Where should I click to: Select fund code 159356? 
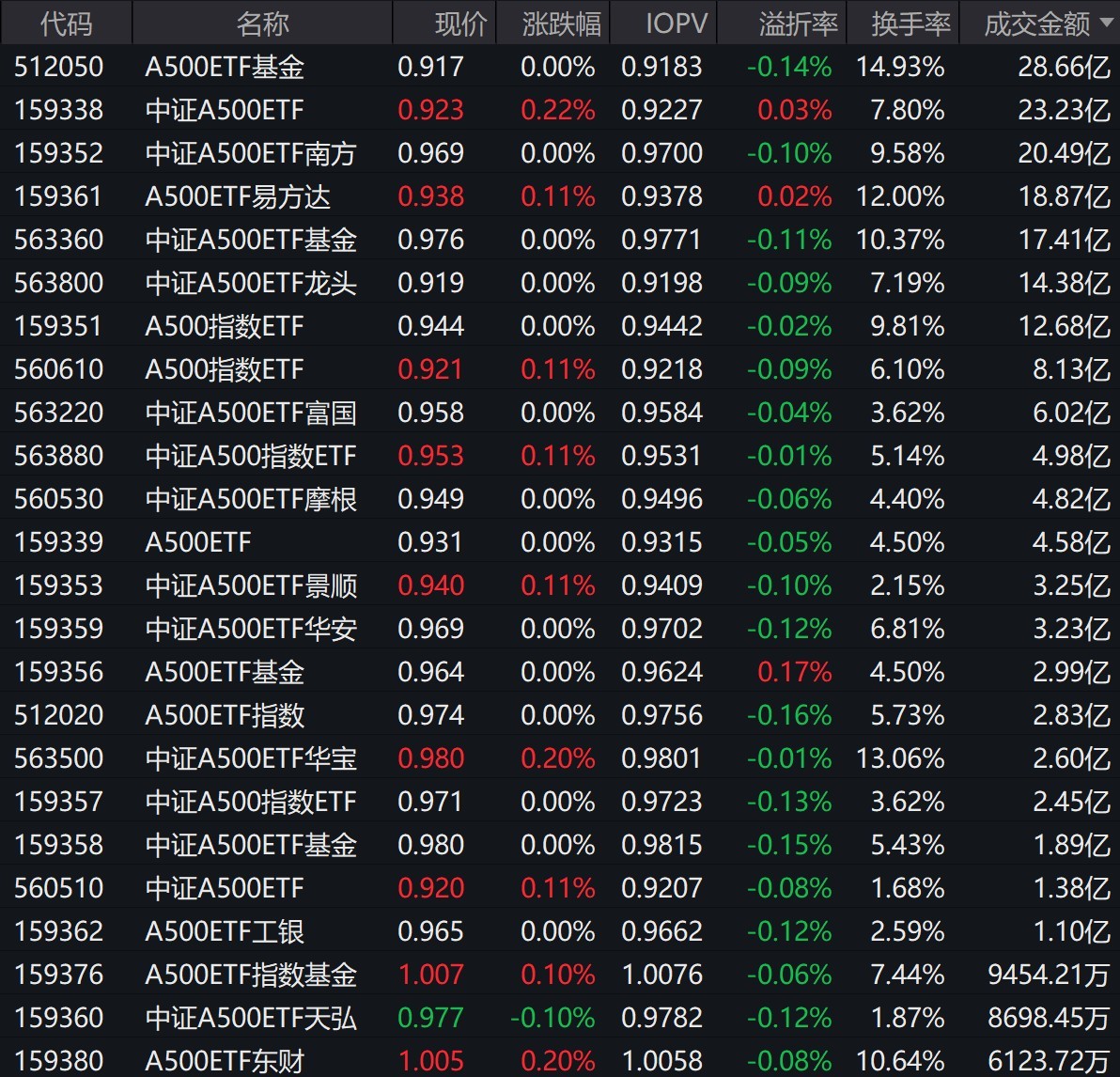[58, 673]
